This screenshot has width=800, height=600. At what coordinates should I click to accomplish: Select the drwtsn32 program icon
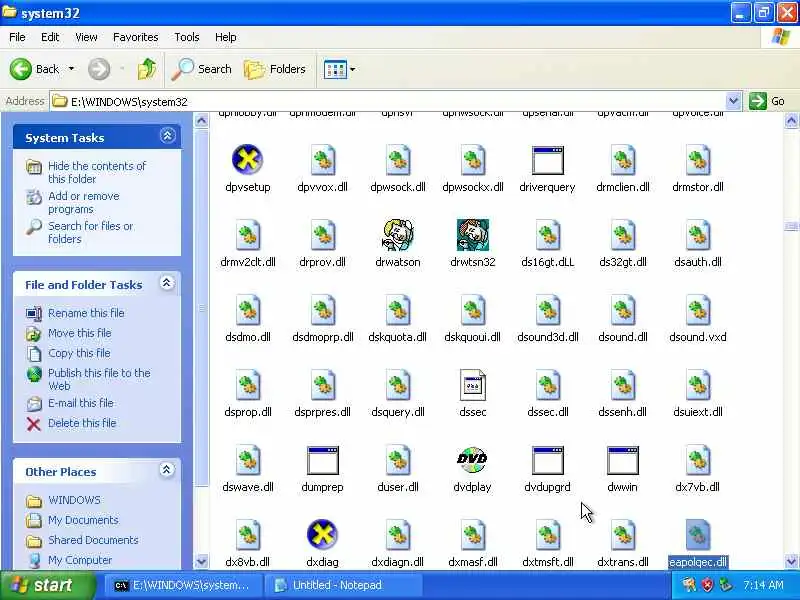pos(472,235)
